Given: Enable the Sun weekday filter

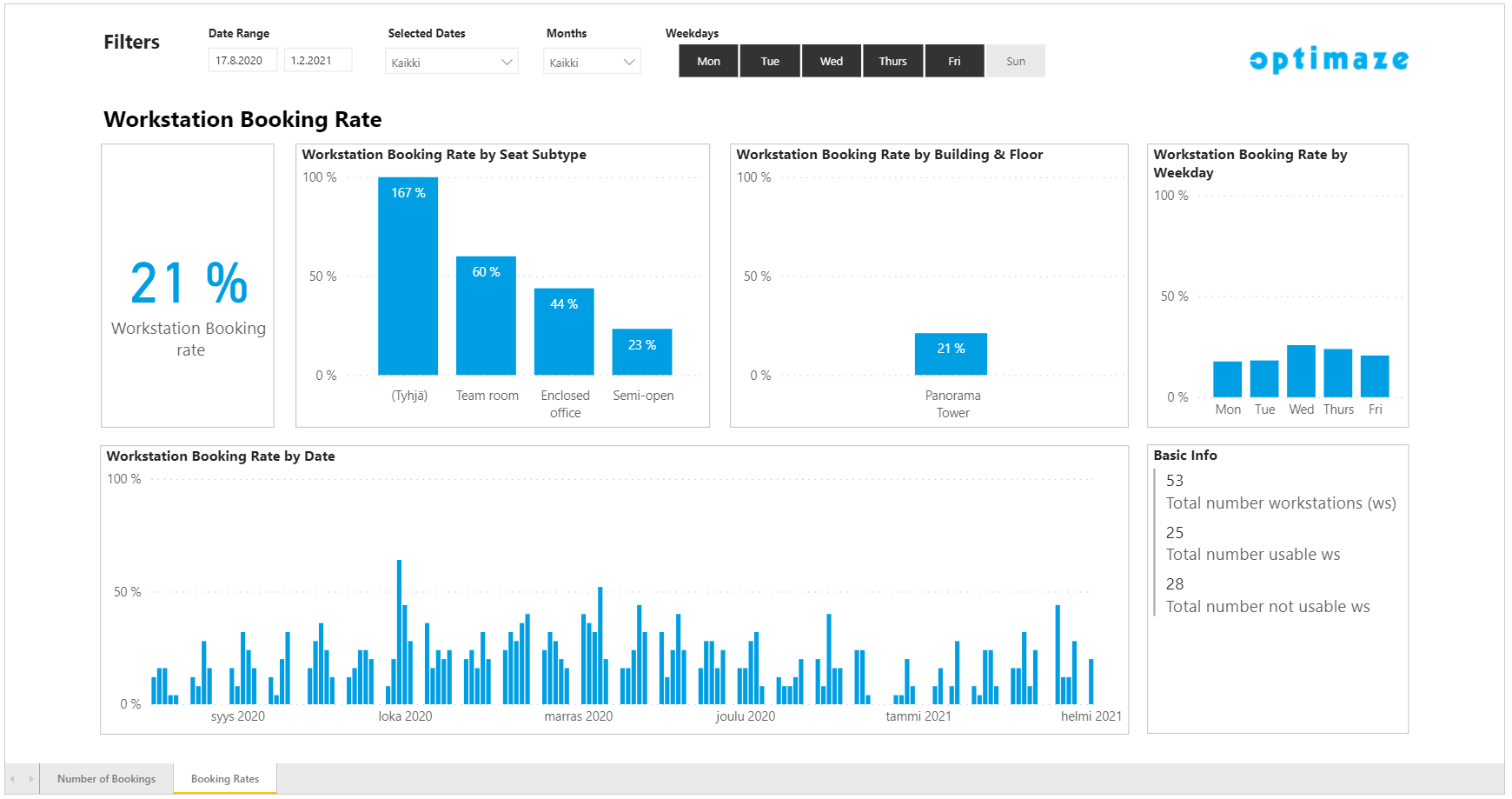Looking at the screenshot, I should pyautogui.click(x=1015, y=61).
